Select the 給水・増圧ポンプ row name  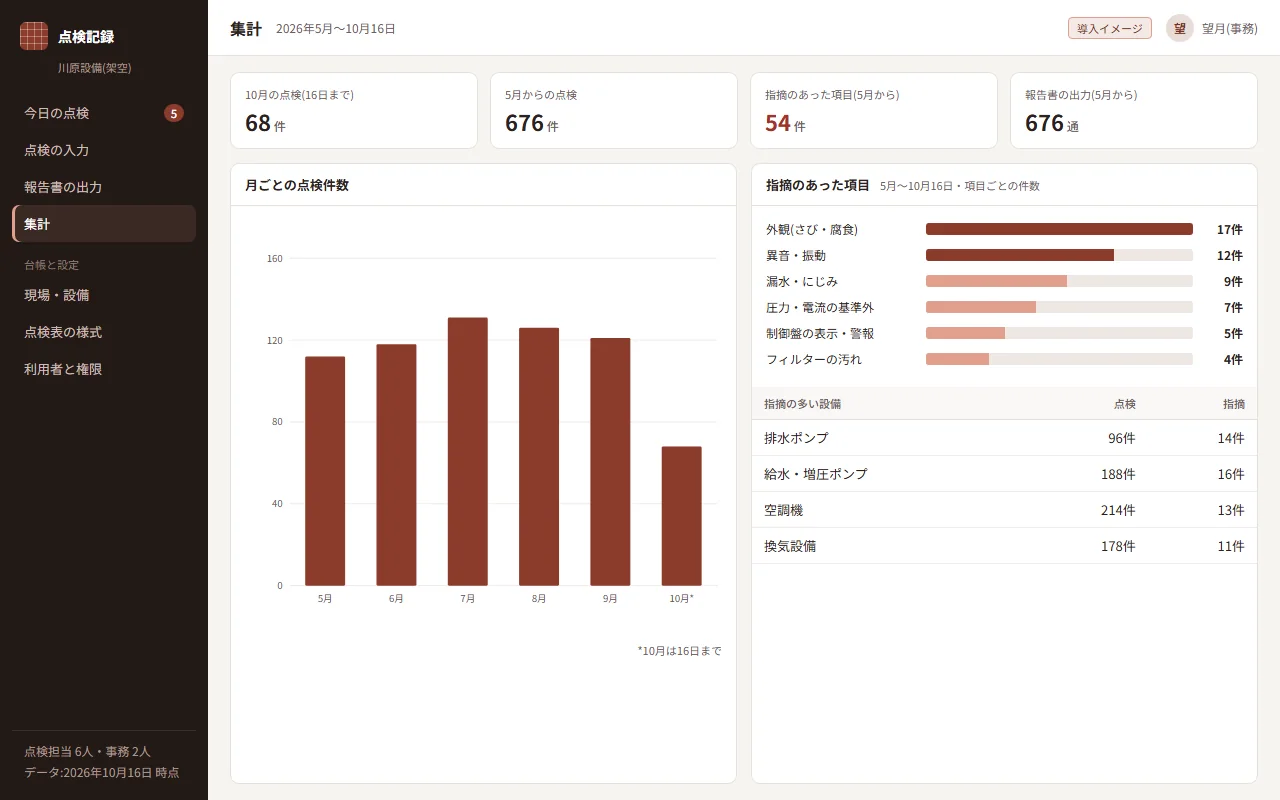pos(816,474)
